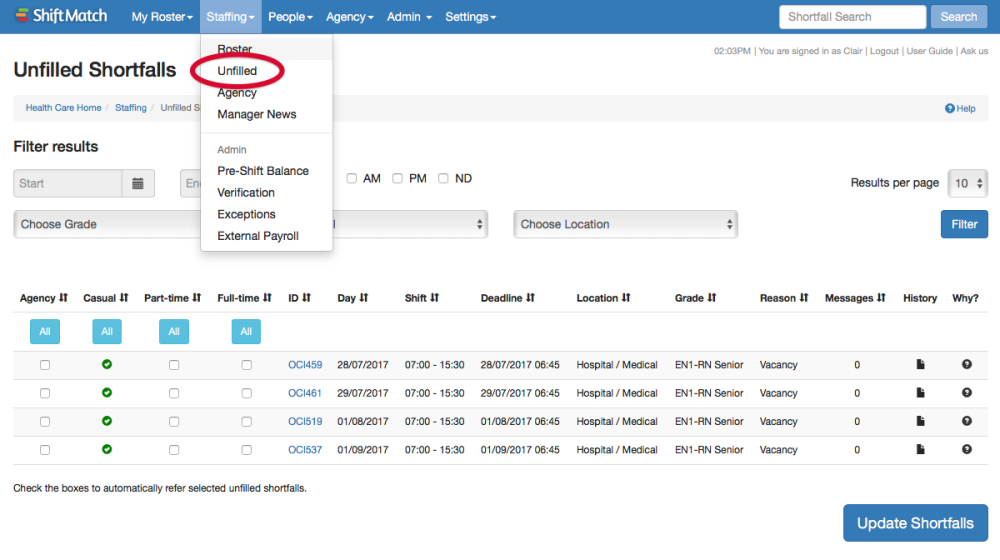Expand the top-bar Admin menu
The image size is (1000, 560).
coord(409,17)
